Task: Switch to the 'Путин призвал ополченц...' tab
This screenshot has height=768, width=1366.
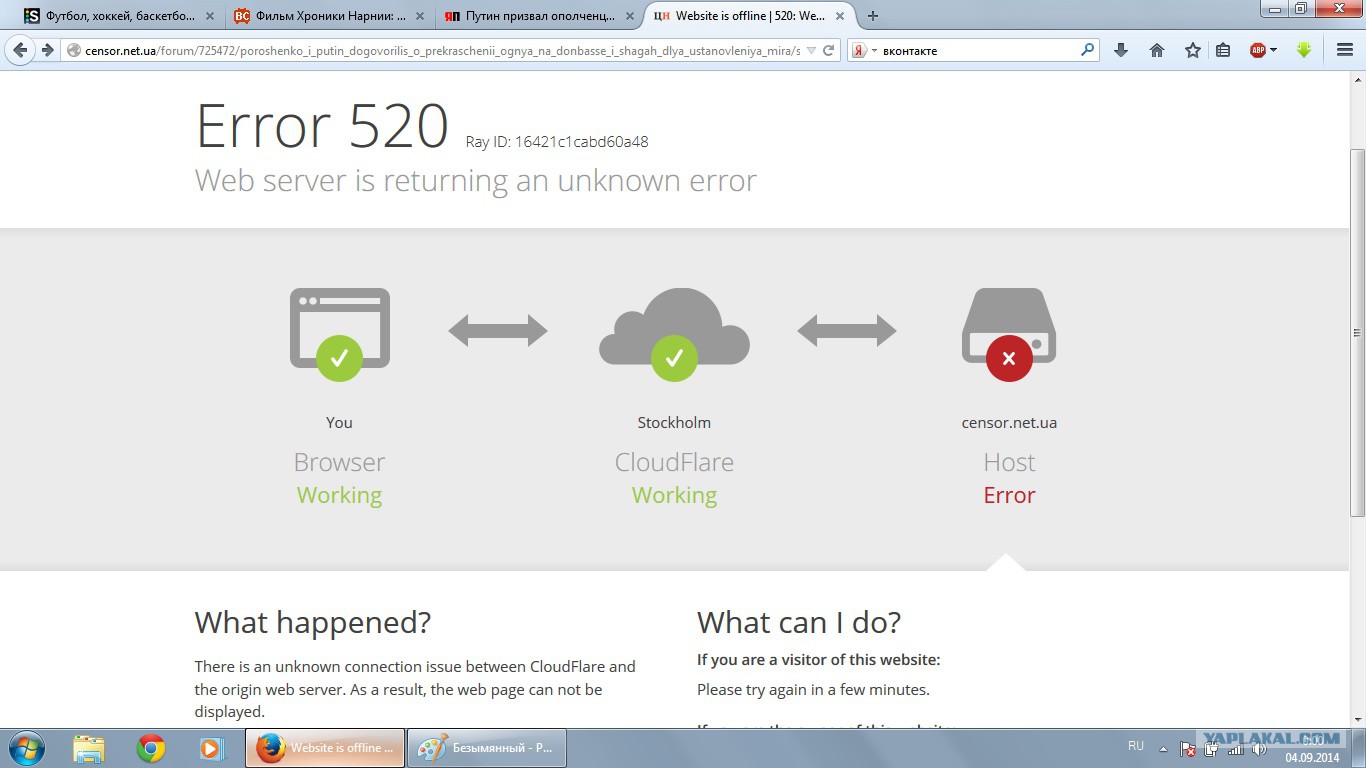Action: [541, 16]
